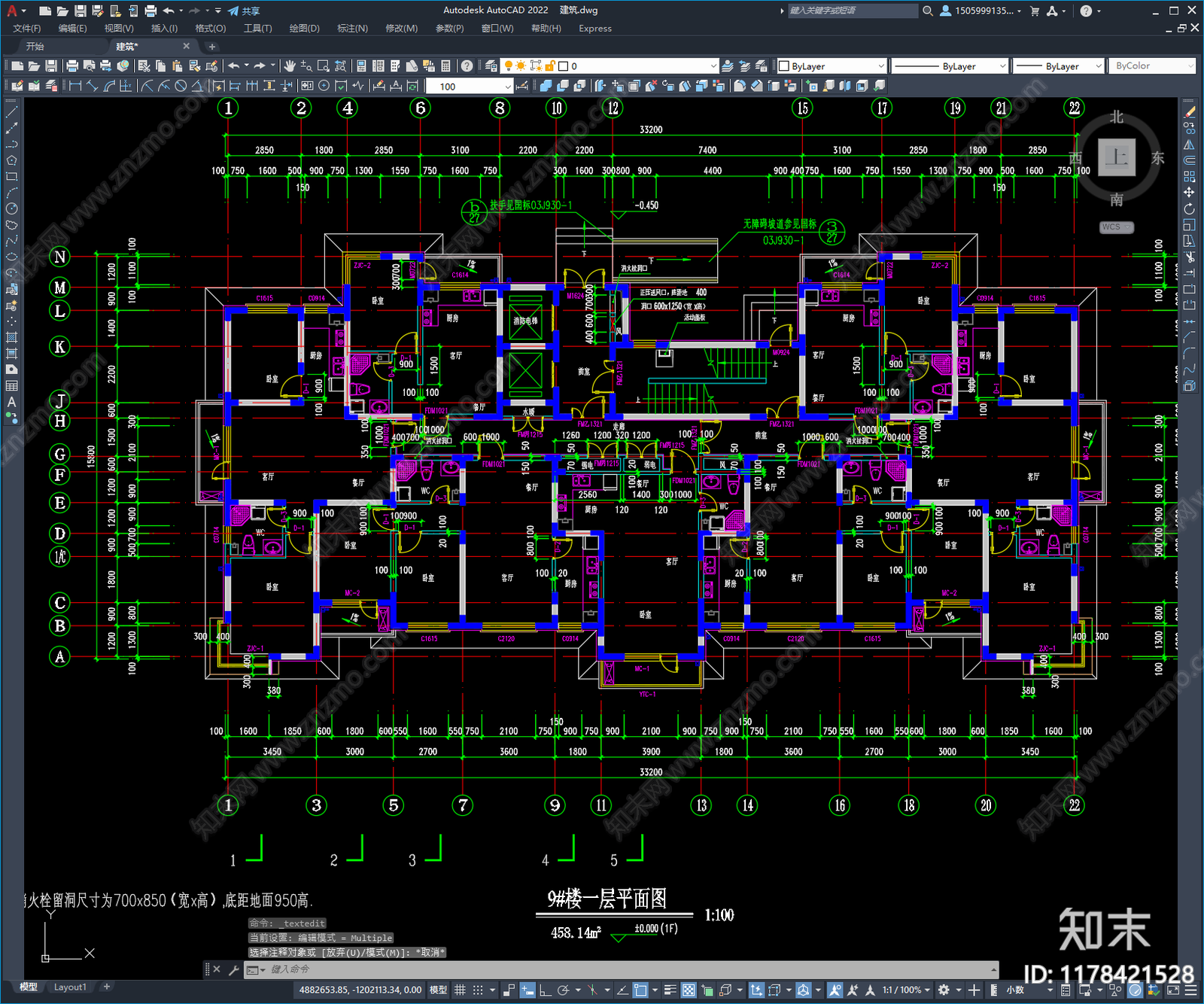This screenshot has width=1204, height=1004.
Task: Click the Center Mark circle icon
Action: click(x=324, y=86)
